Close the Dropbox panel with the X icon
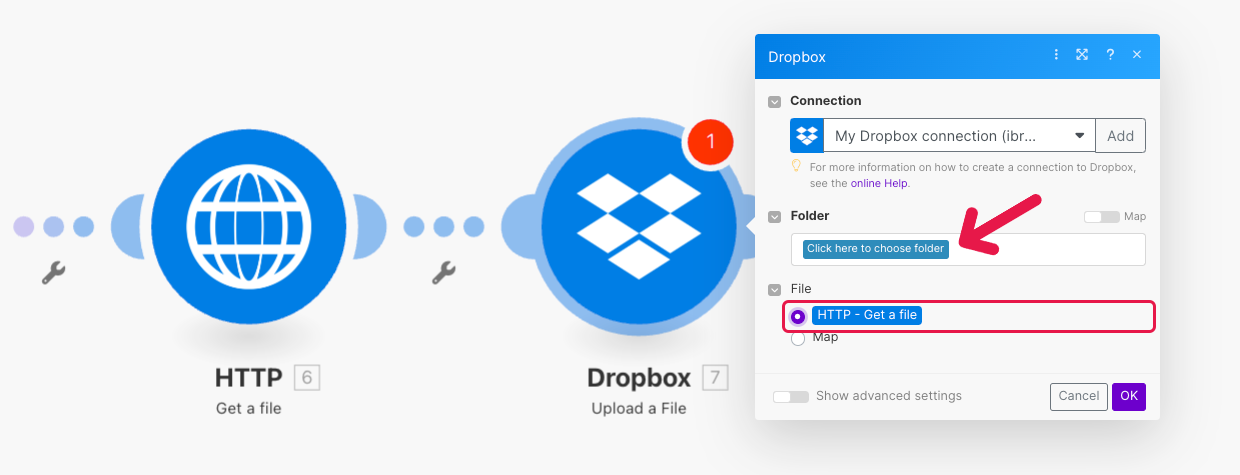 [x=1137, y=55]
